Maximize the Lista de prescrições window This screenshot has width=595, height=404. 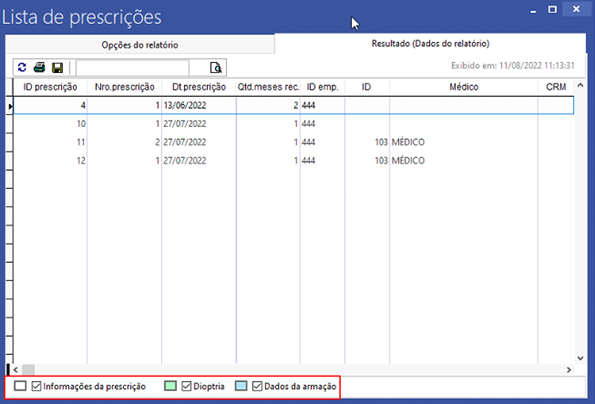[x=552, y=9]
